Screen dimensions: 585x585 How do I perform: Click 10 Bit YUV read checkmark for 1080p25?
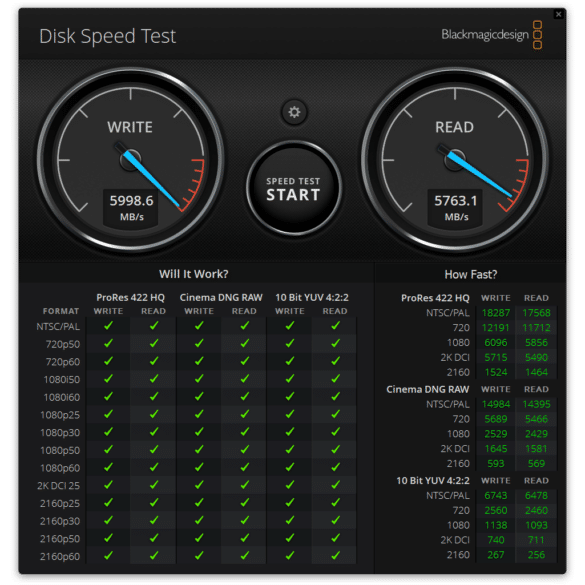pyautogui.click(x=335, y=414)
